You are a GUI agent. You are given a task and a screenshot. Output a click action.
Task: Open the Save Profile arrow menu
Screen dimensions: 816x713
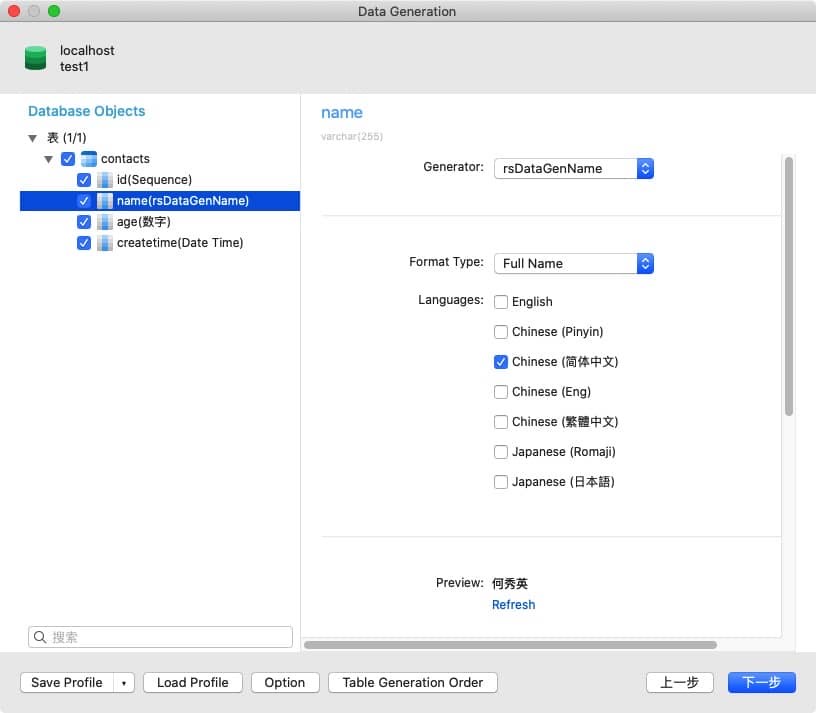(124, 683)
